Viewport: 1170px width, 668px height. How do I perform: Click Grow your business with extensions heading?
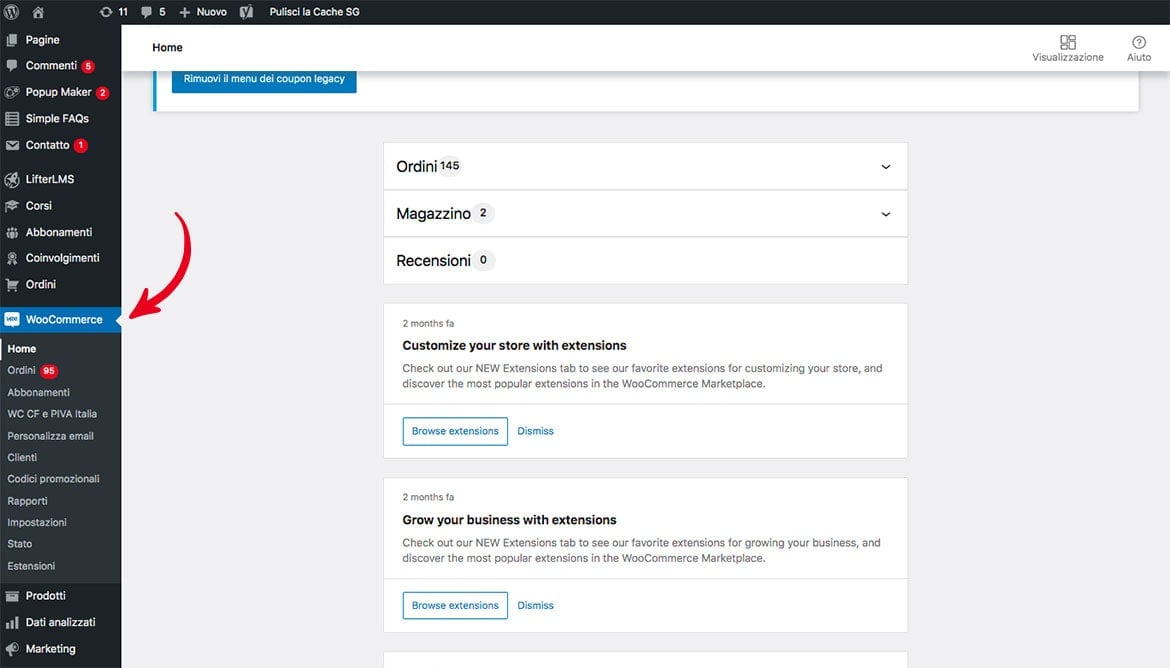[510, 520]
